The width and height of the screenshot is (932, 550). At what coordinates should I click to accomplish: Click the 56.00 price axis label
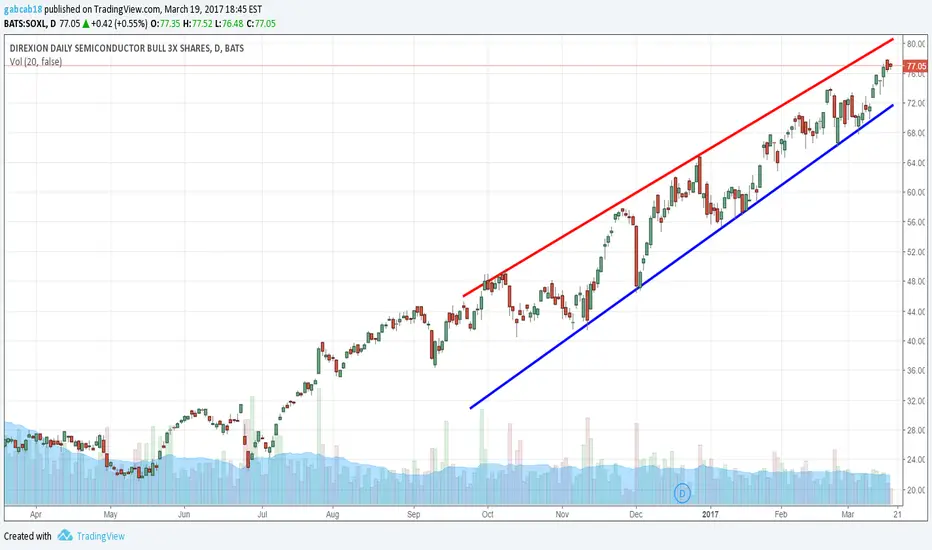pyautogui.click(x=917, y=222)
